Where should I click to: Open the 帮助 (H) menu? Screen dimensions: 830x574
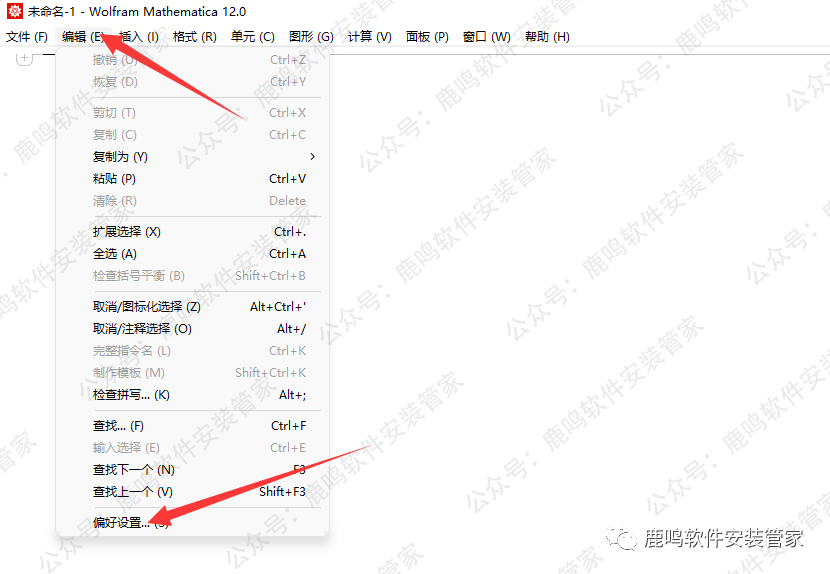(547, 37)
